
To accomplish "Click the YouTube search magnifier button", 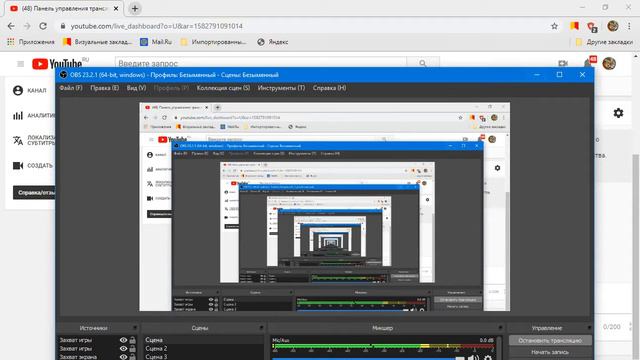I will click(423, 63).
